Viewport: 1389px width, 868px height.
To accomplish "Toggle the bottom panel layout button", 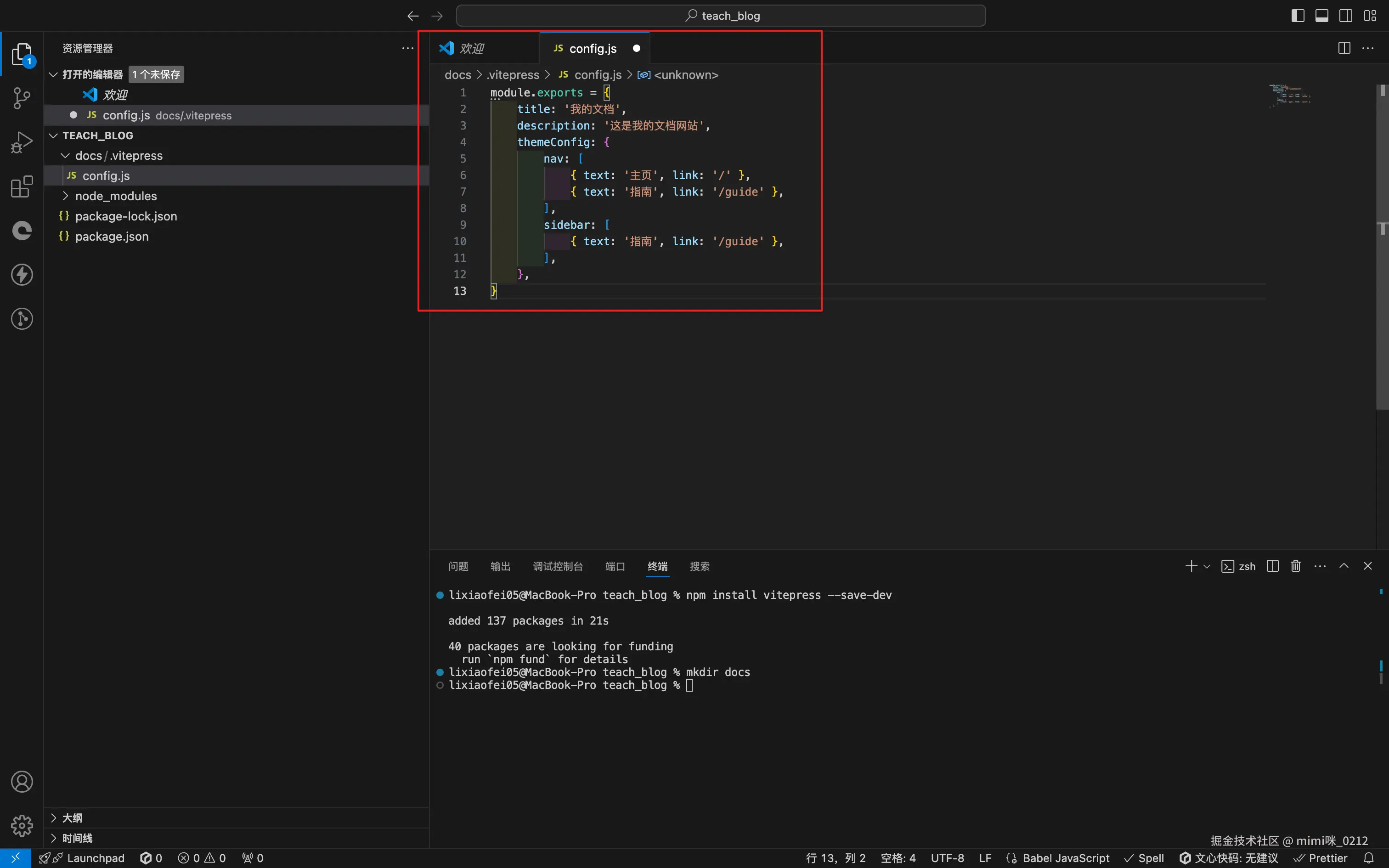I will [1321, 16].
